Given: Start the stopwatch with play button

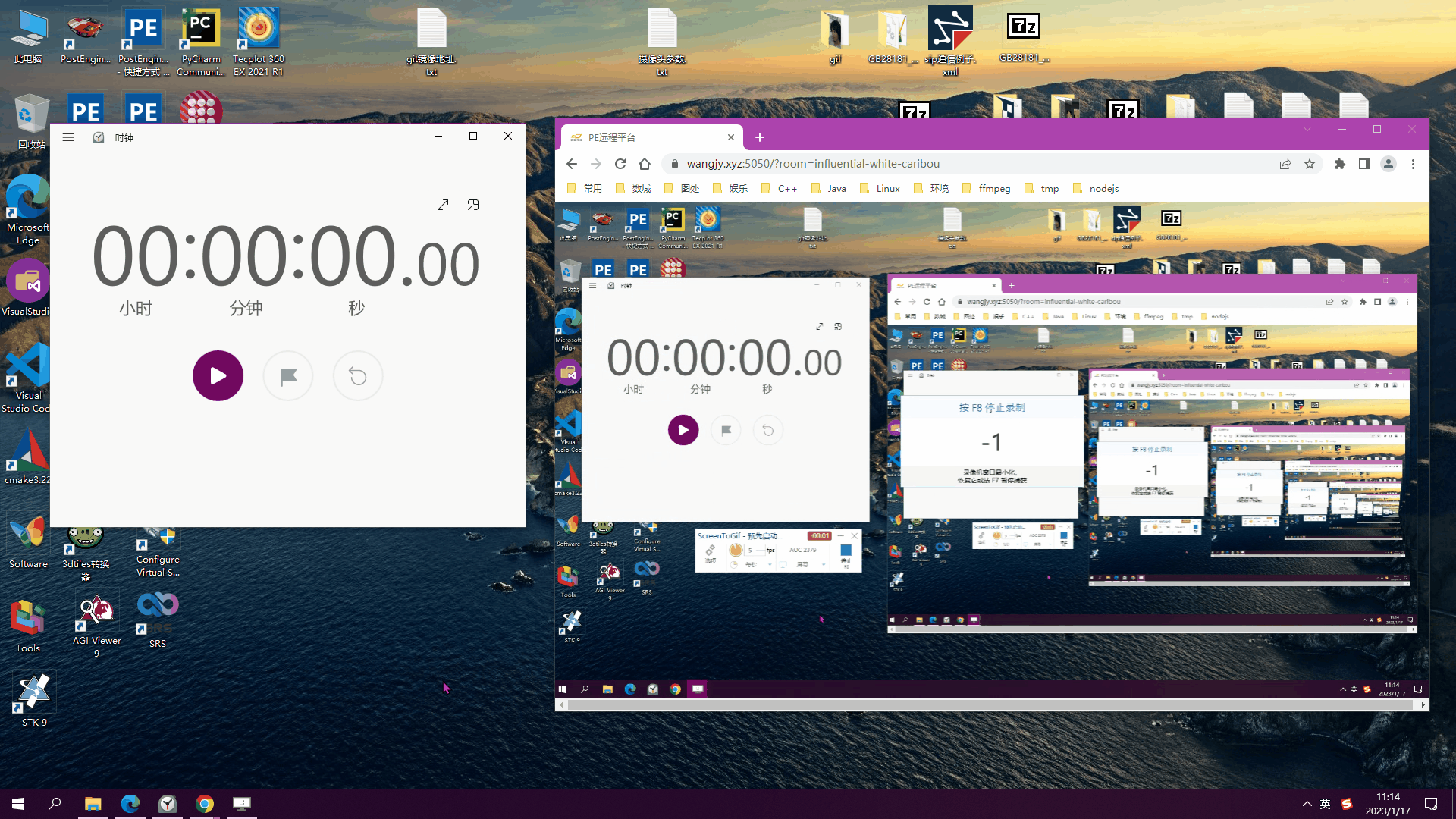Looking at the screenshot, I should [218, 375].
